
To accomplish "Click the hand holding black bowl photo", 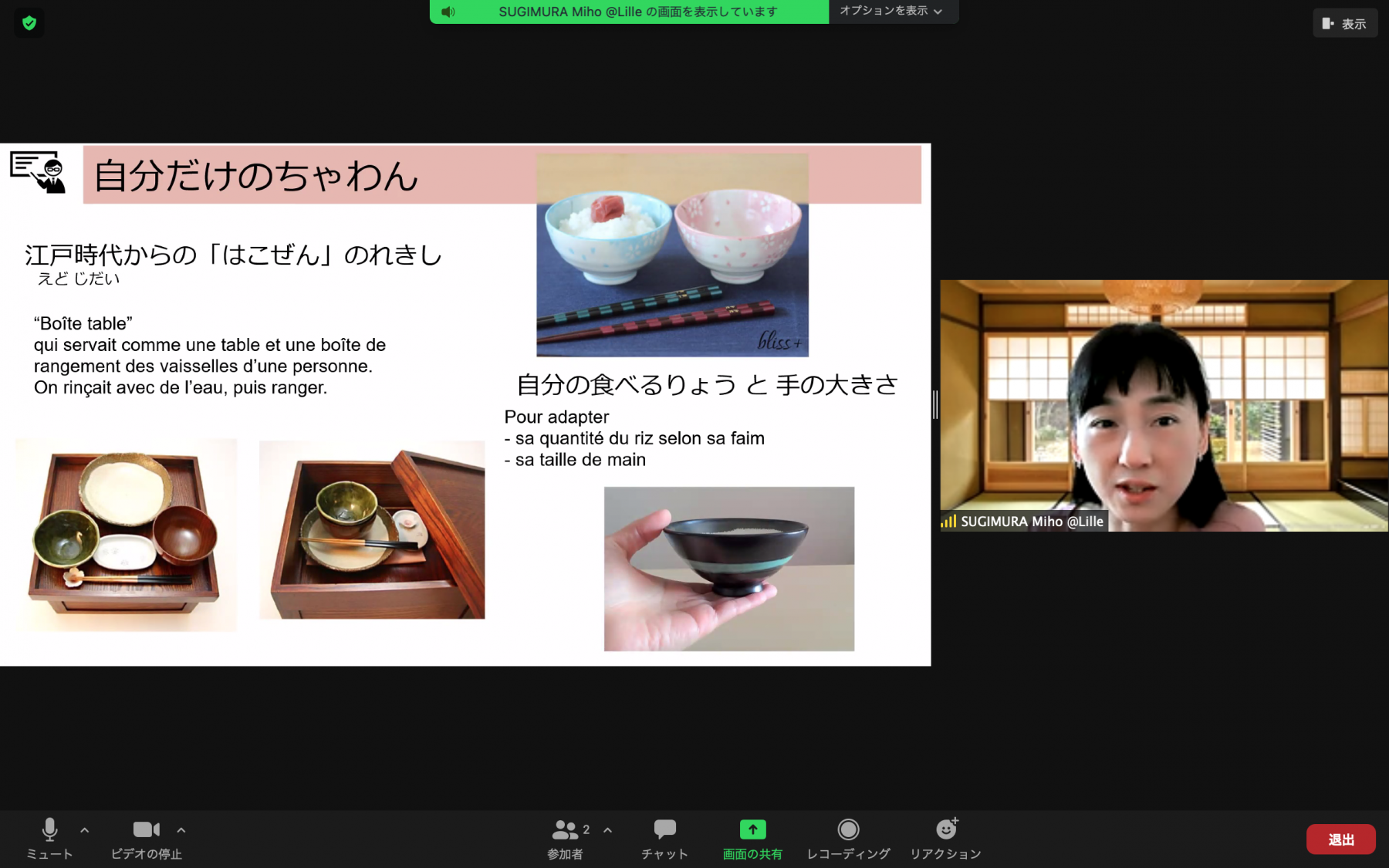I will coord(728,569).
